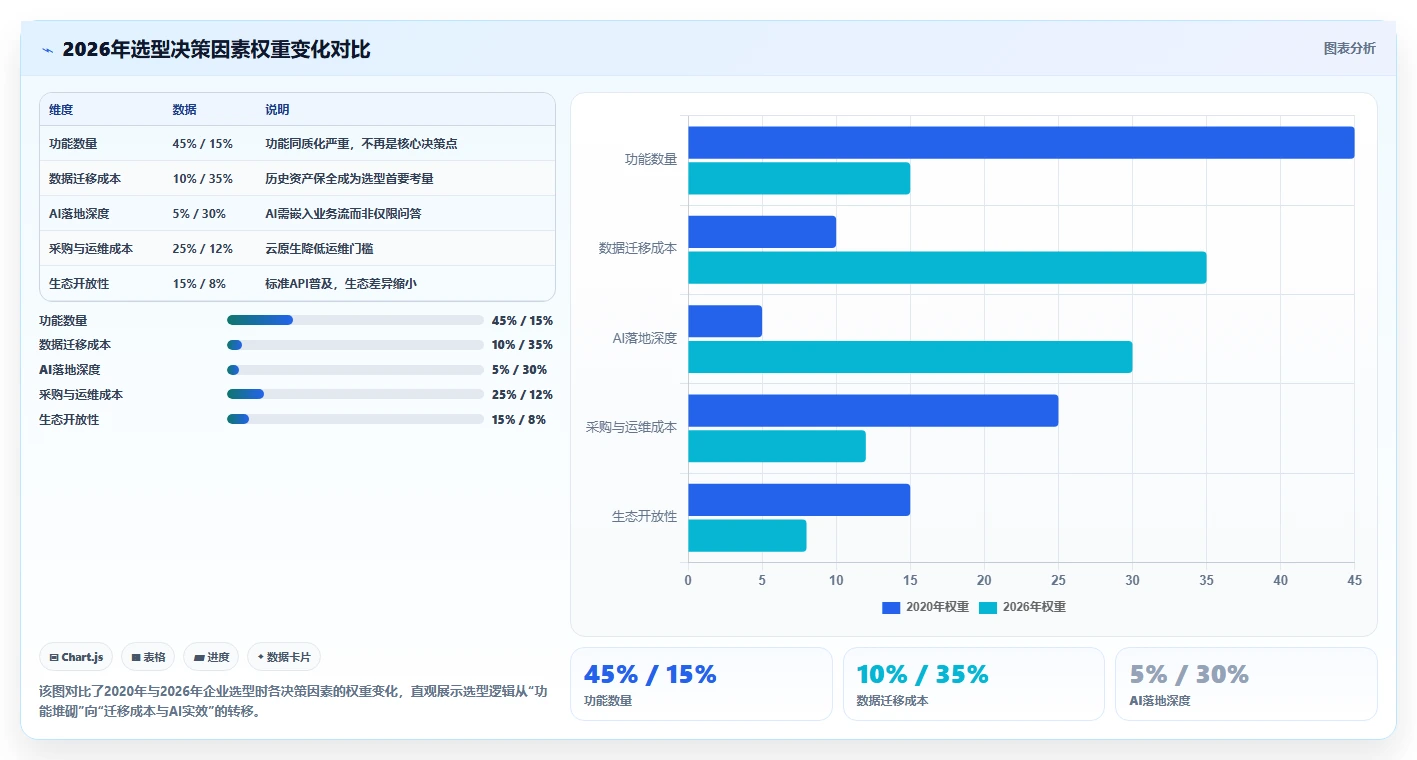Click table cell 标准API普及，生态差异缩小
Image resolution: width=1417 pixels, height=760 pixels.
point(341,284)
